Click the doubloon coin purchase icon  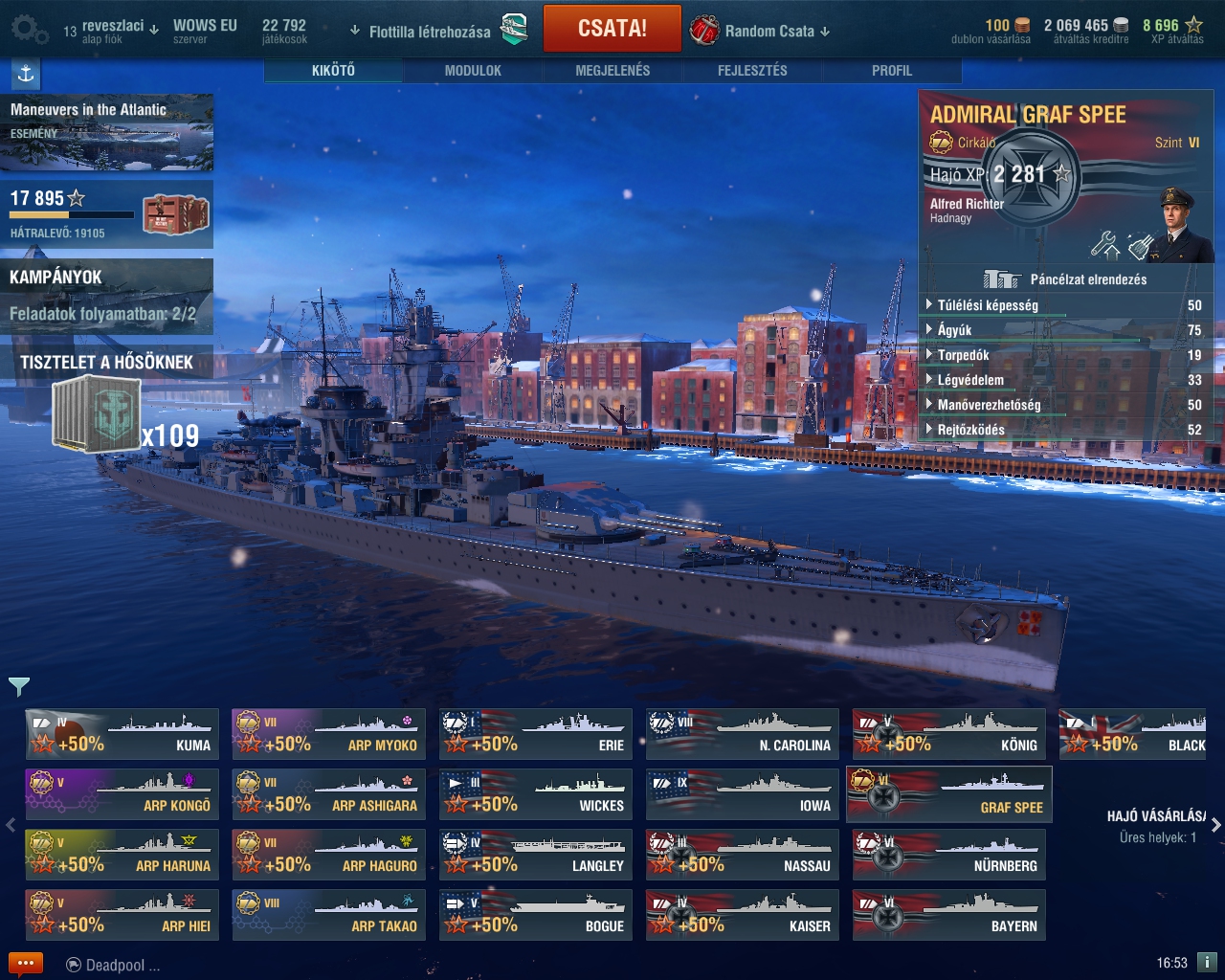(x=1023, y=26)
